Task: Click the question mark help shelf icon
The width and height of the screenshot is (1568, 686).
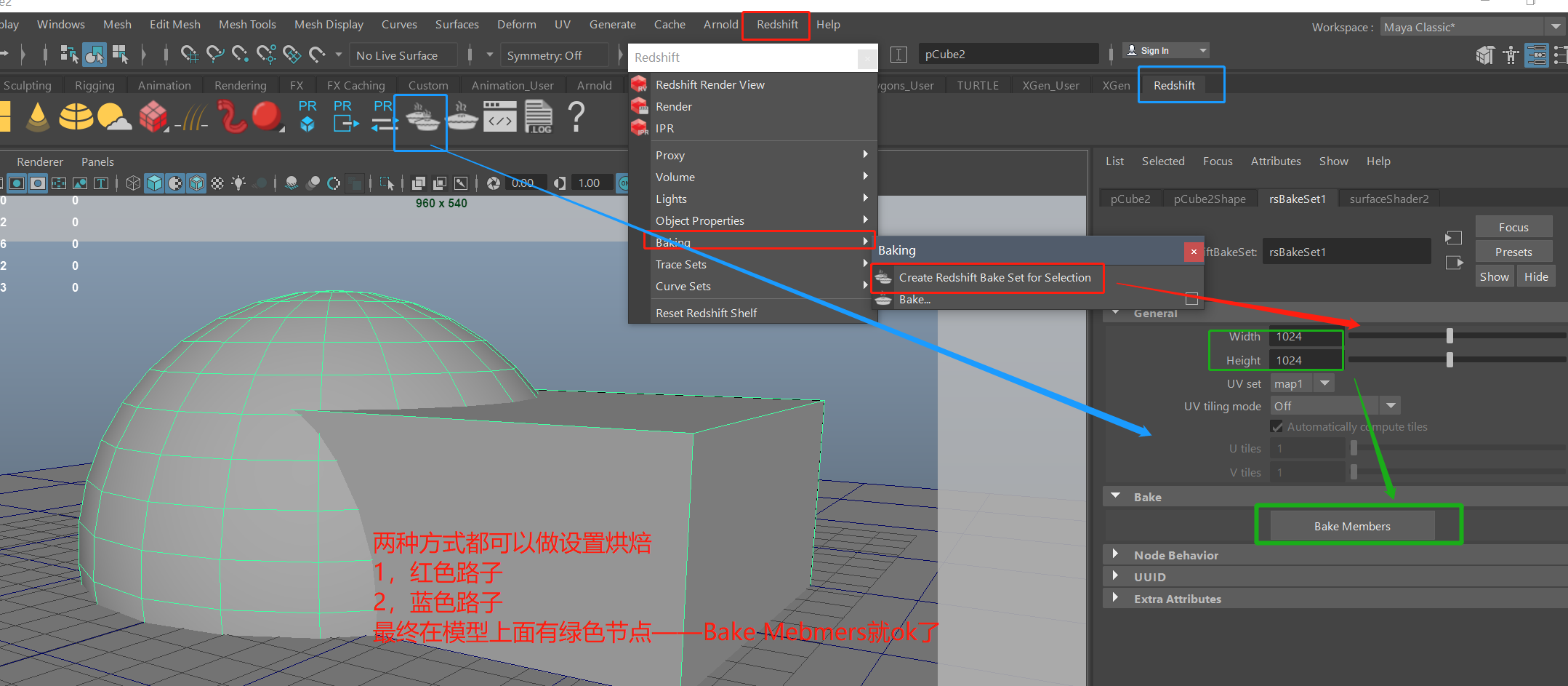Action: (576, 116)
